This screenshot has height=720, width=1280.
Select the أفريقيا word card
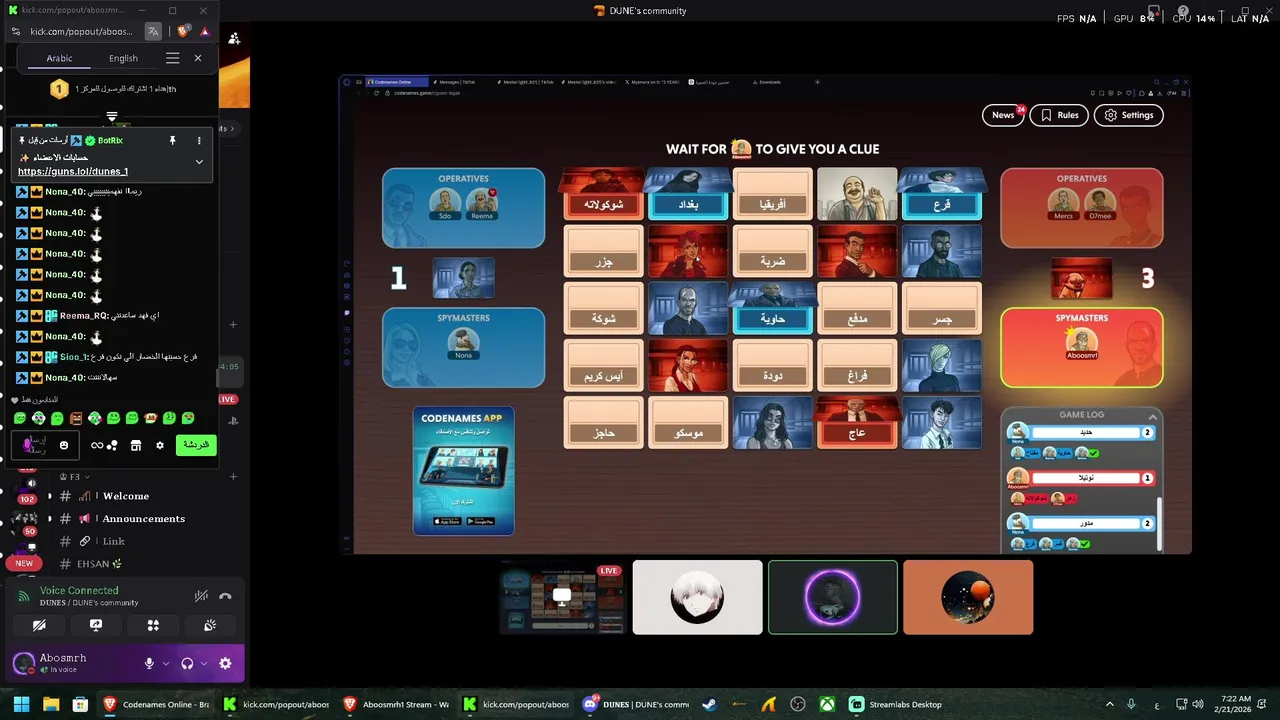click(773, 195)
